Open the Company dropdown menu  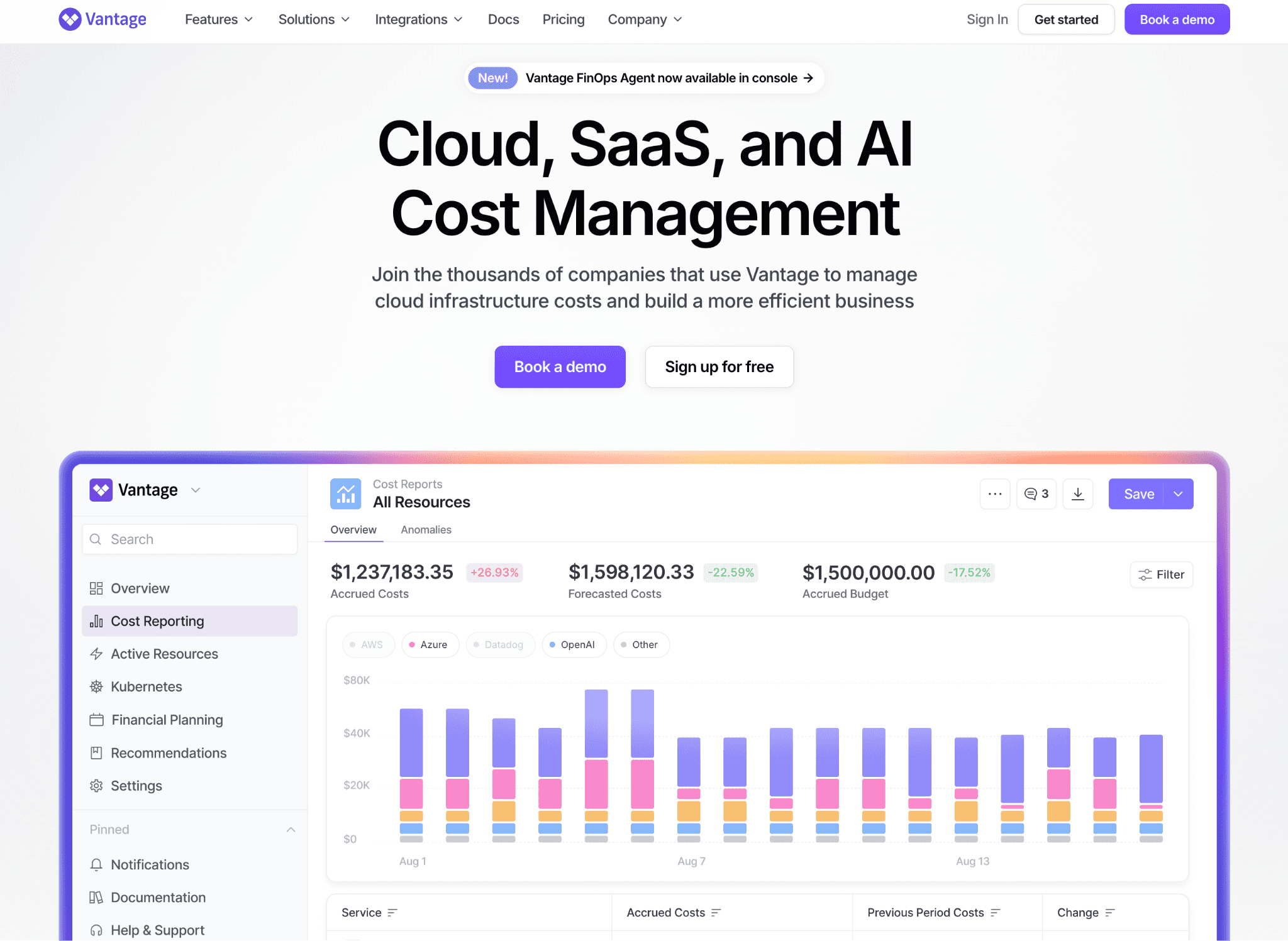[x=645, y=19]
